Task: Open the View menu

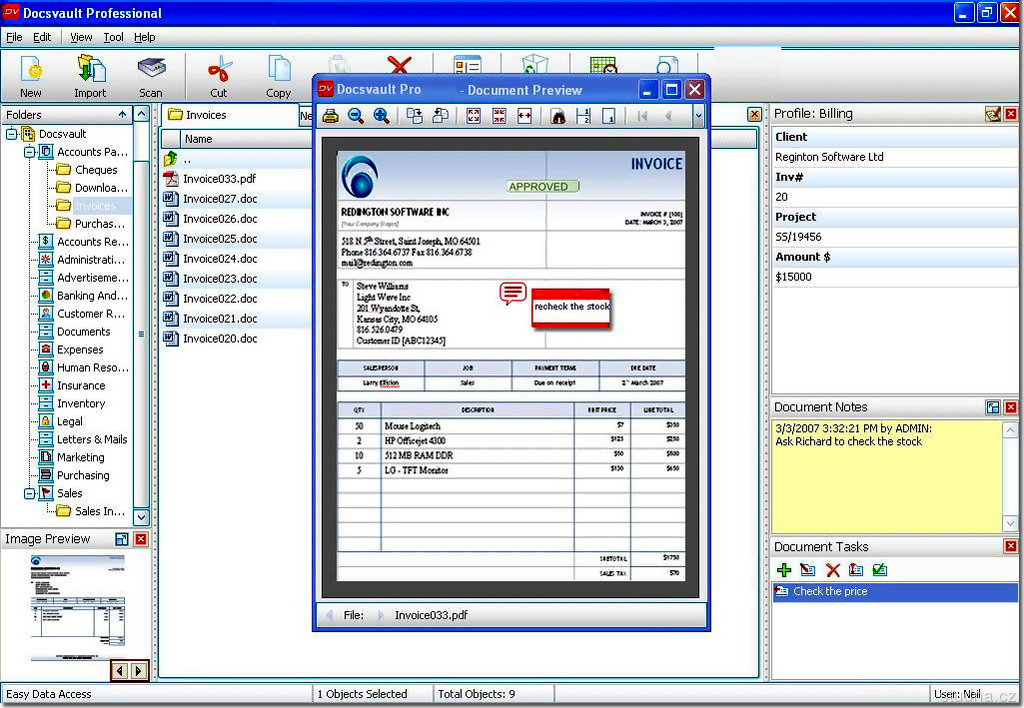Action: pos(81,37)
